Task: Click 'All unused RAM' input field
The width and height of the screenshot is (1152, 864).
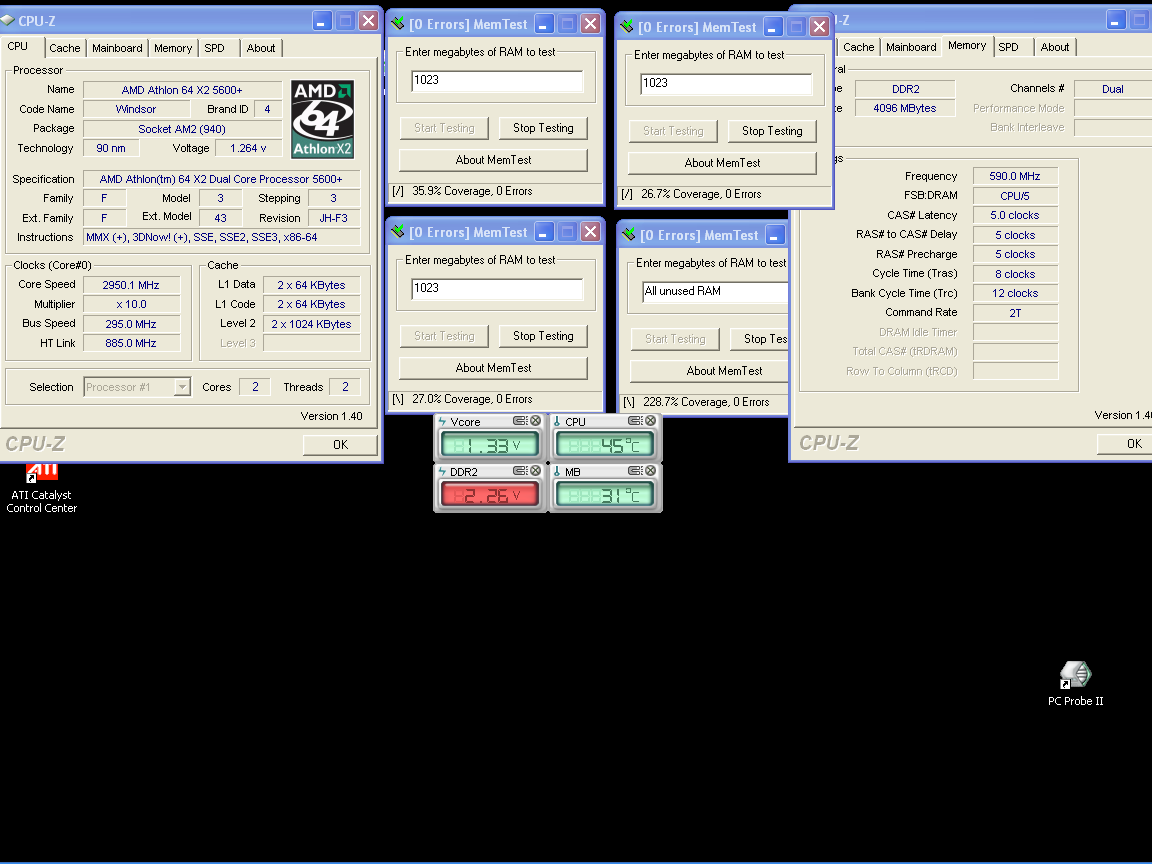Action: pyautogui.click(x=715, y=292)
